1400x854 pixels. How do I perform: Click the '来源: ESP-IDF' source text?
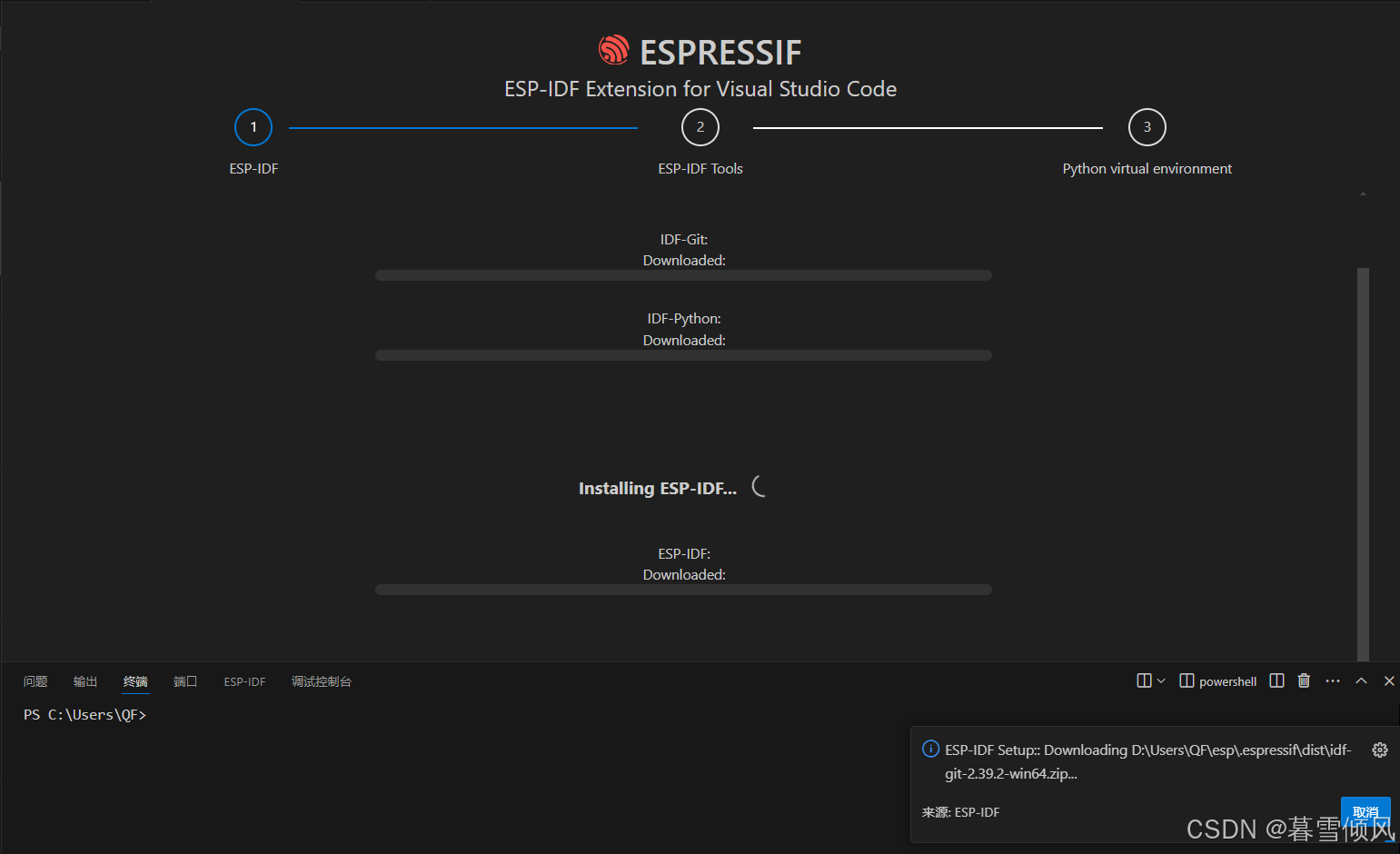pyautogui.click(x=960, y=812)
